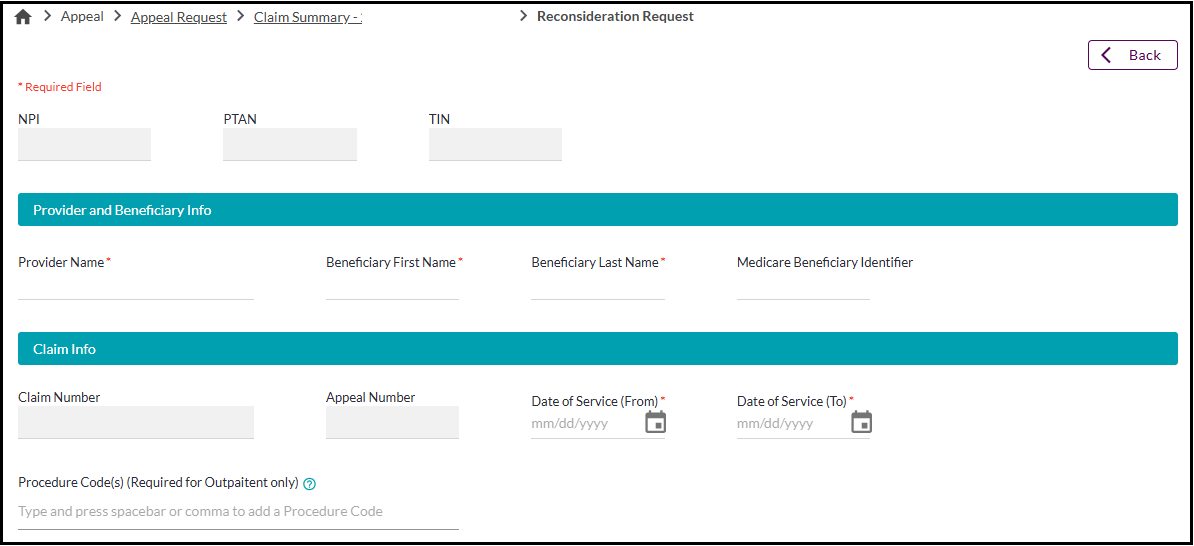Select the Medicare Beneficiary Identifier field
Screen dimensions: 1194x546
click(x=803, y=287)
